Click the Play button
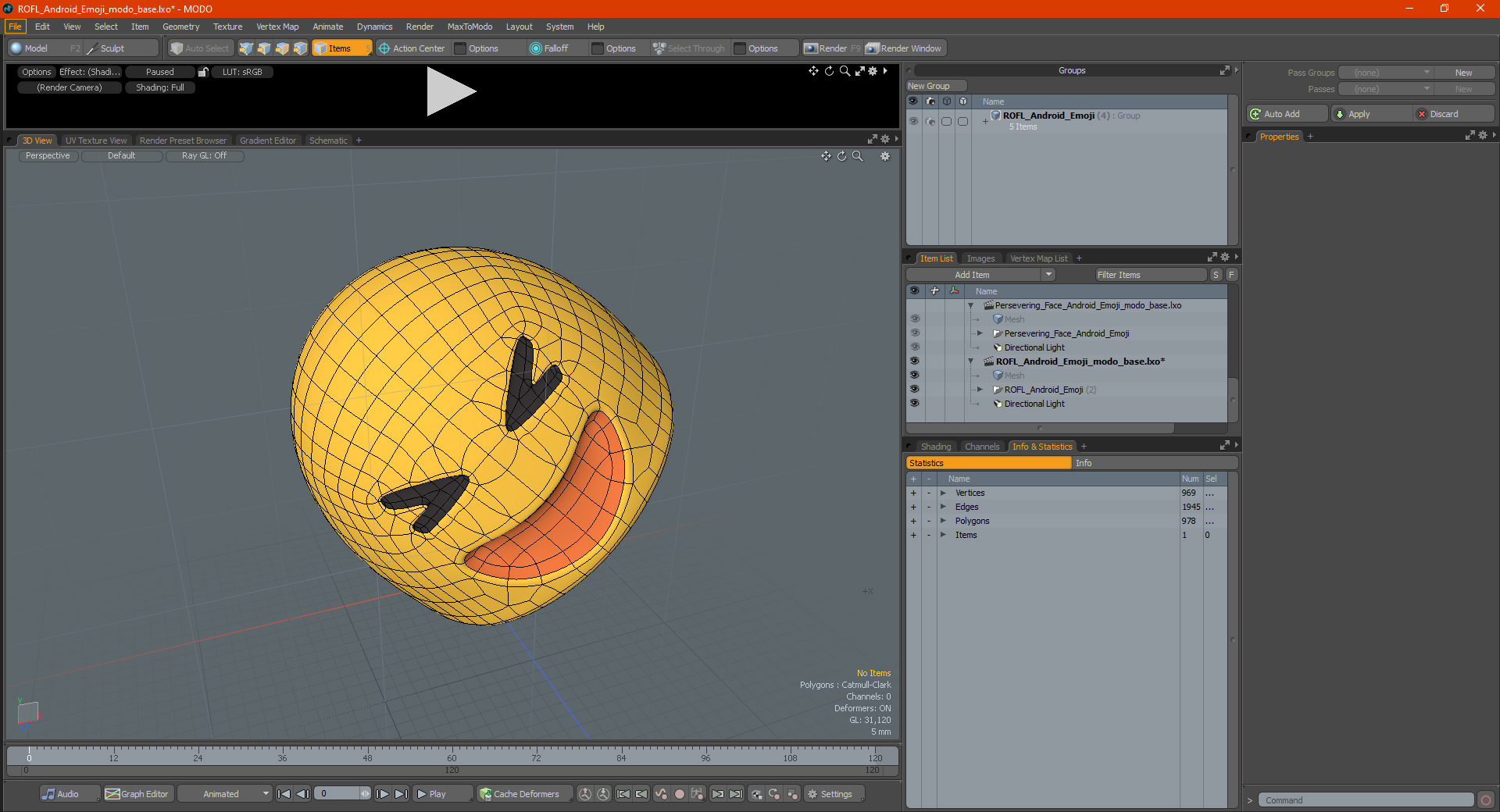This screenshot has width=1500, height=812. 443,794
